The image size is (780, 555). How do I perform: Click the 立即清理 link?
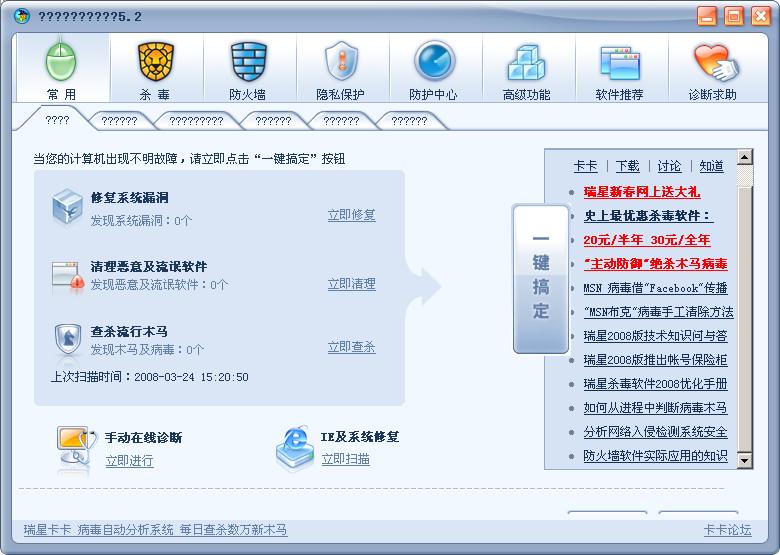pos(352,284)
